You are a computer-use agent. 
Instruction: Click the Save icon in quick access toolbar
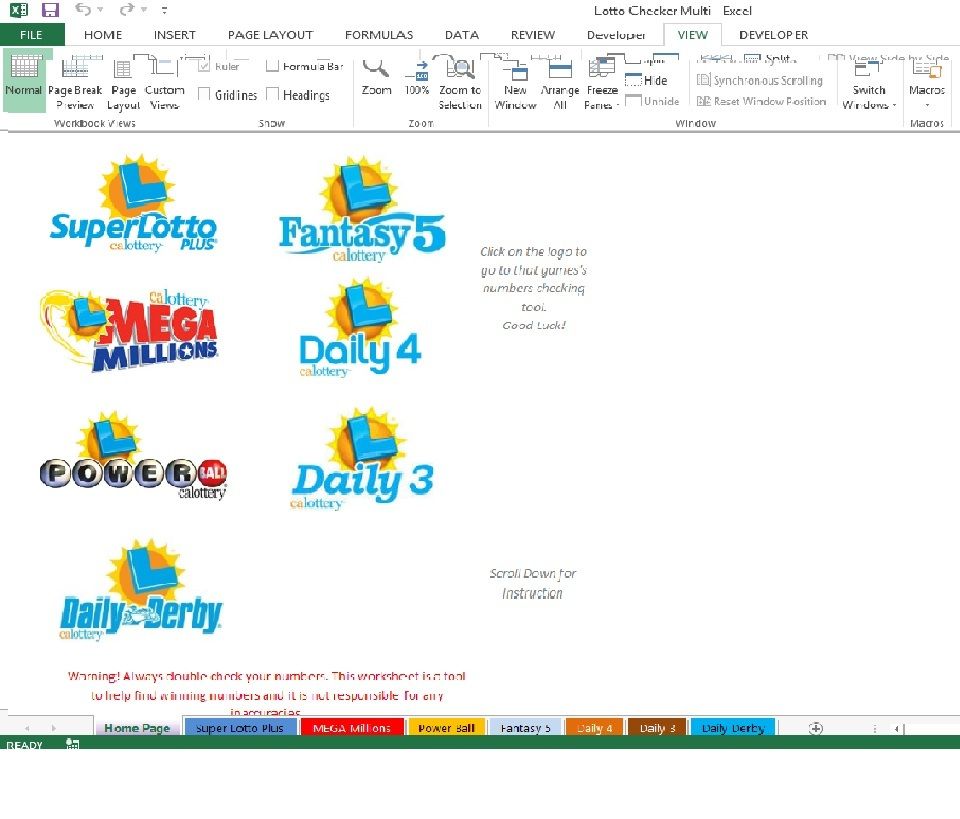(x=50, y=10)
